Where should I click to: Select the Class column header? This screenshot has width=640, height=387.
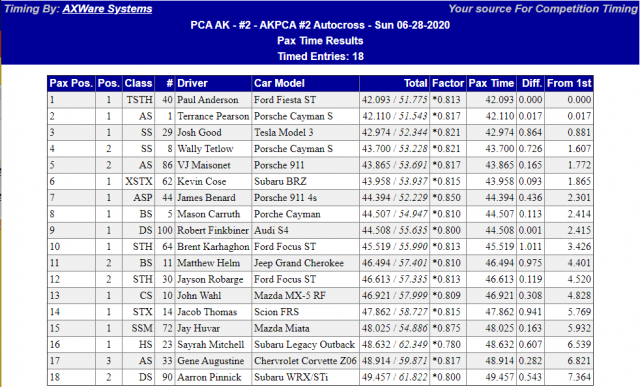(x=138, y=83)
